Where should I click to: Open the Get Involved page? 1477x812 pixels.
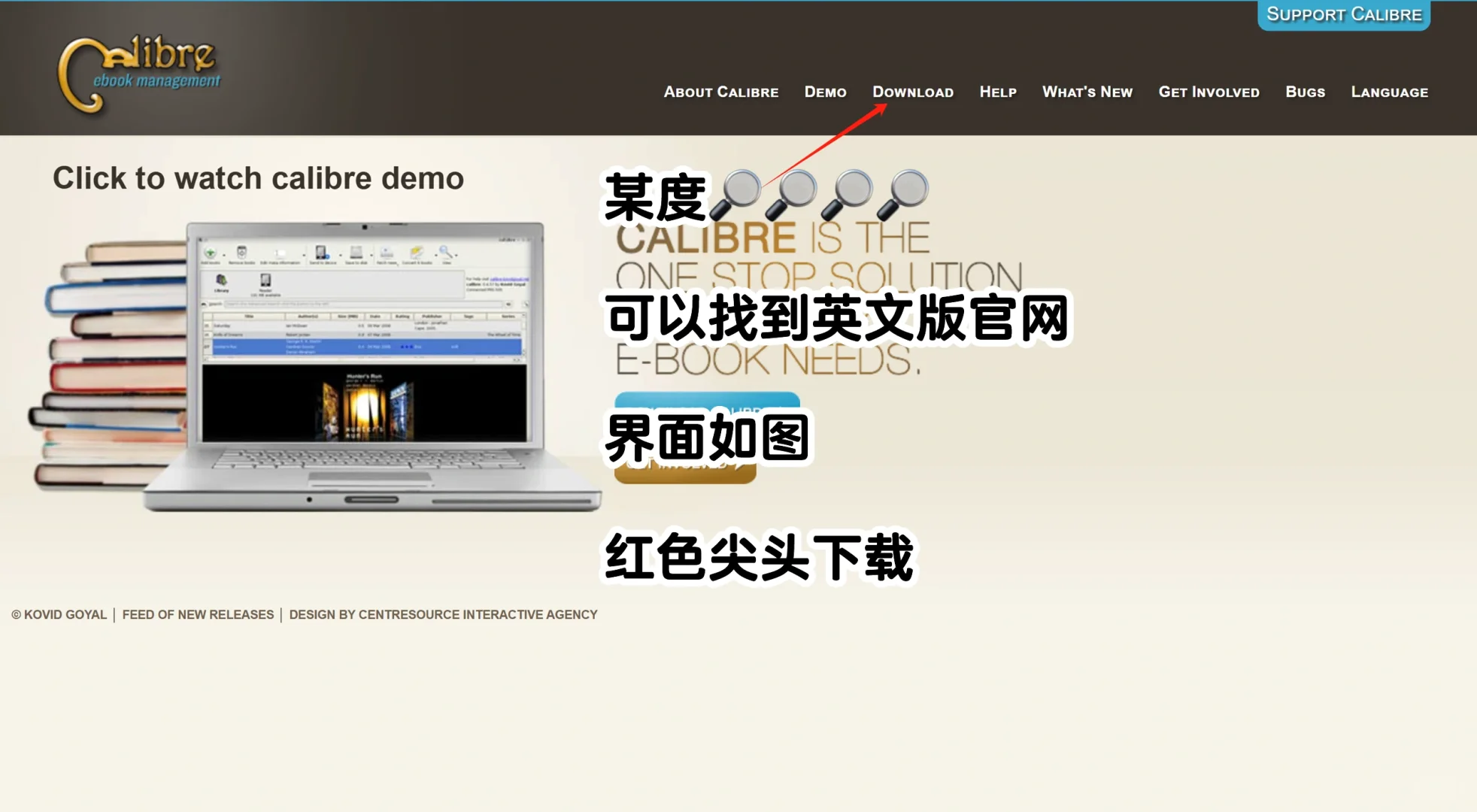tap(1209, 92)
